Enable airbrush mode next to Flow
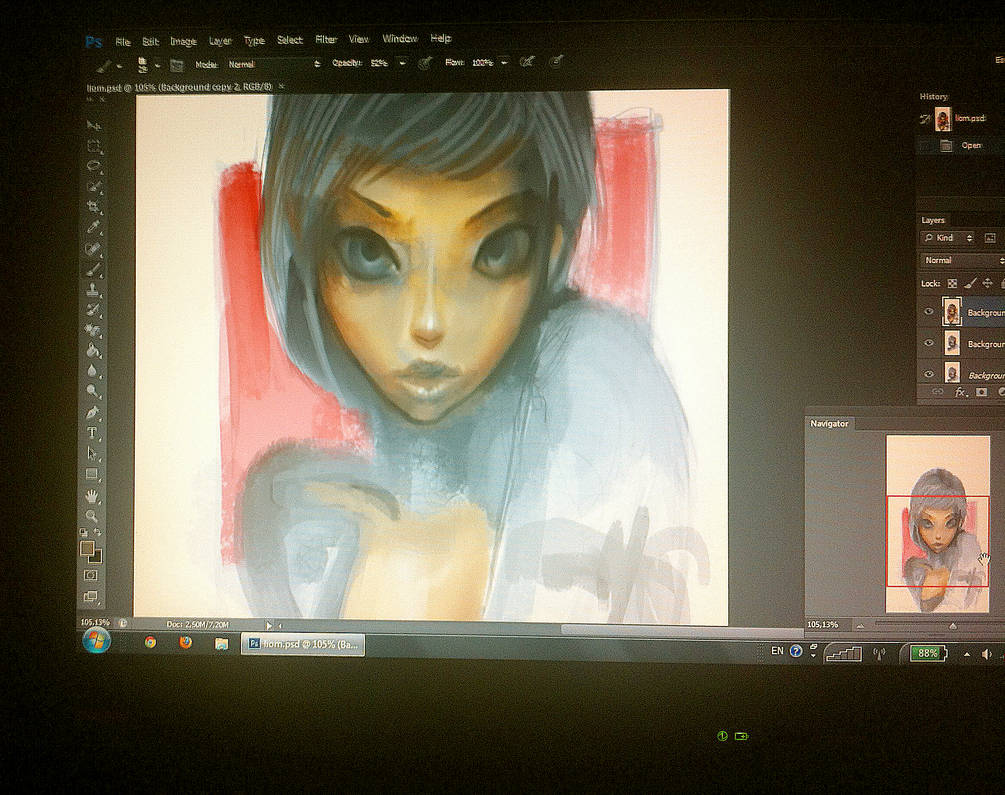Image resolution: width=1005 pixels, height=795 pixels. tap(527, 62)
